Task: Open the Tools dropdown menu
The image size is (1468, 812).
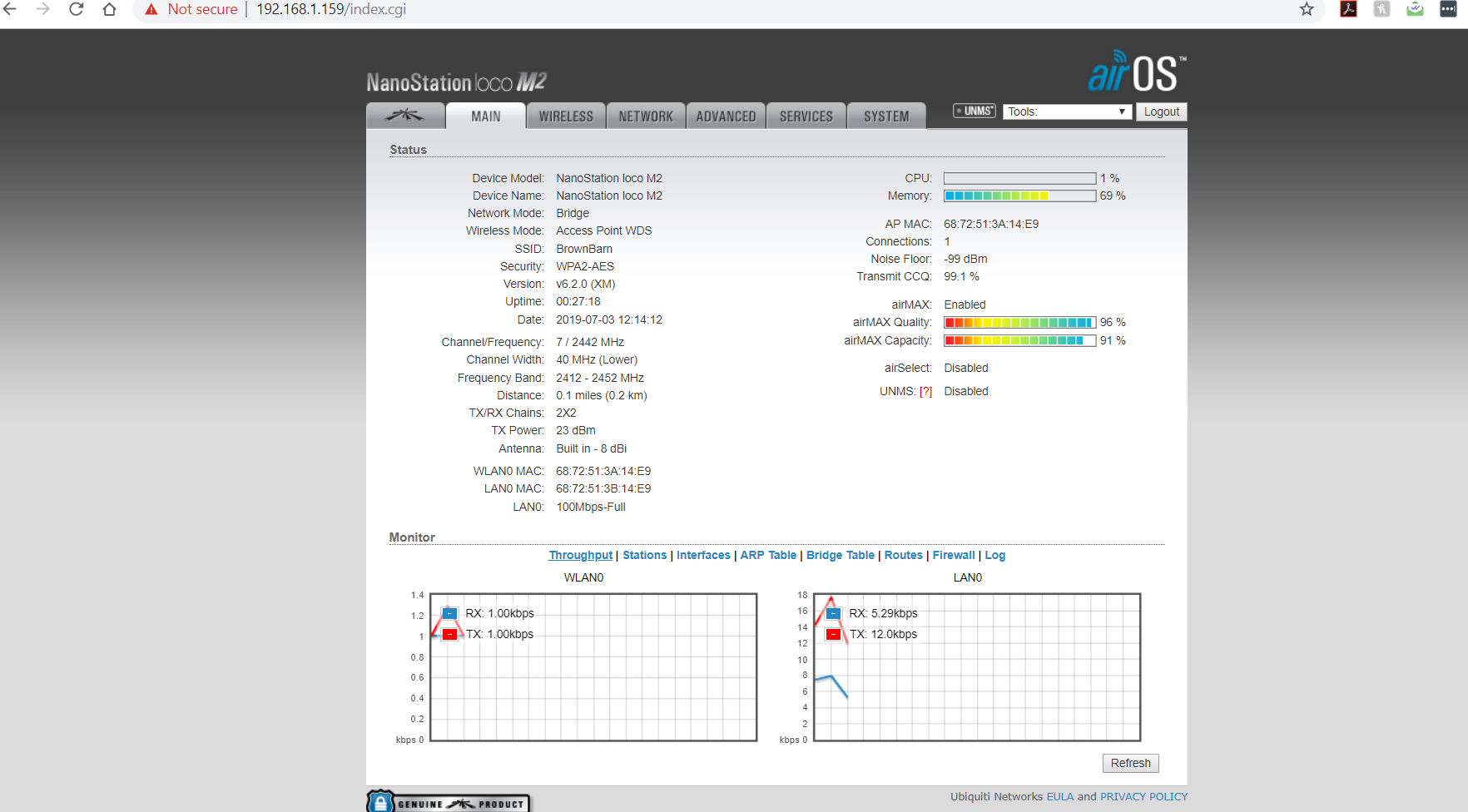Action: click(x=1066, y=111)
